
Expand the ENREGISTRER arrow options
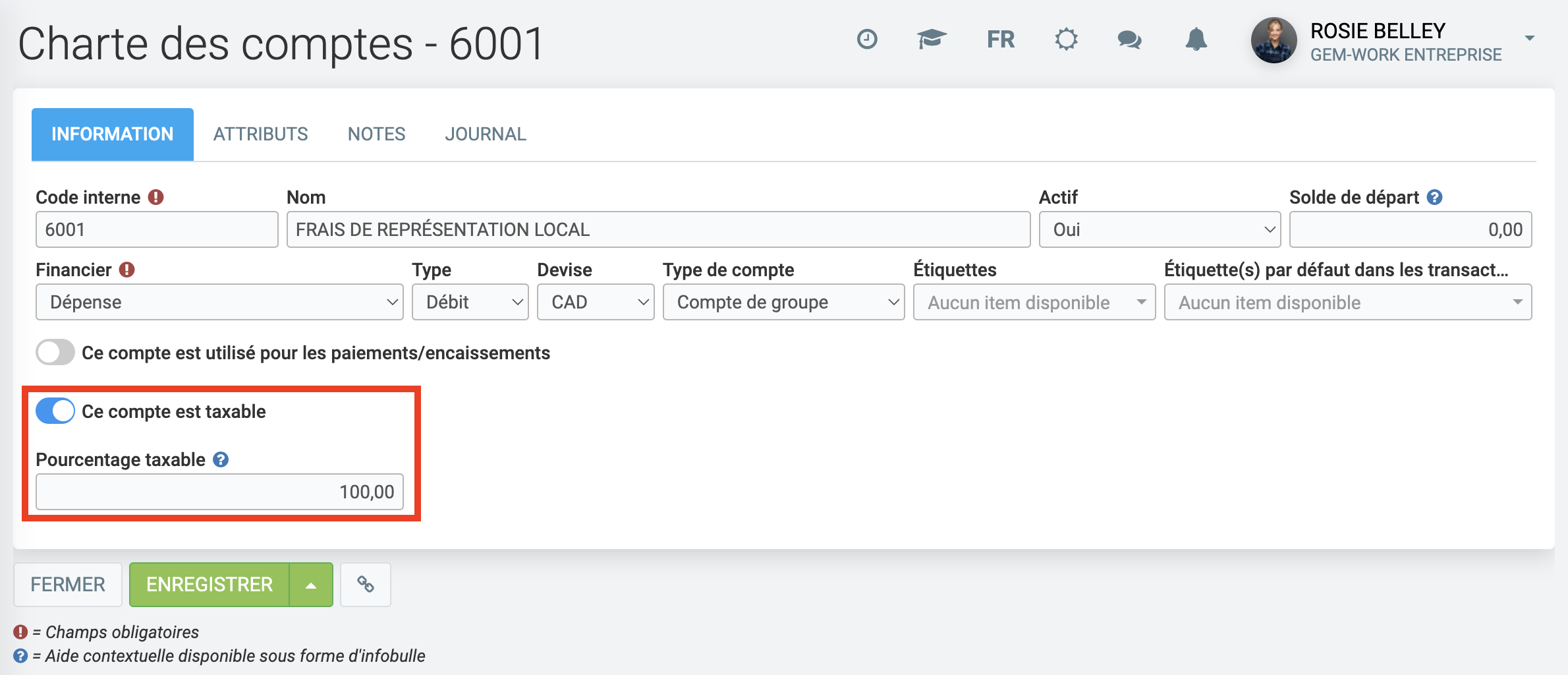tap(311, 585)
